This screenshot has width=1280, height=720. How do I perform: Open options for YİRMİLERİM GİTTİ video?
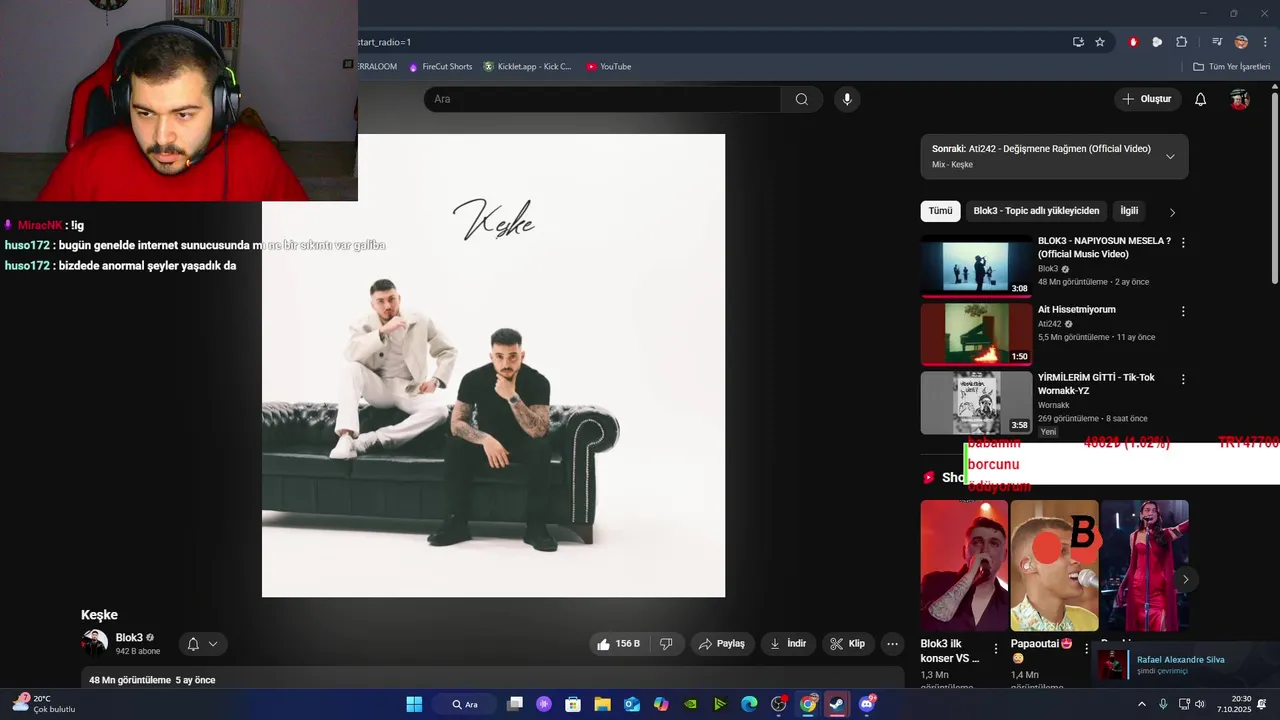click(1183, 379)
